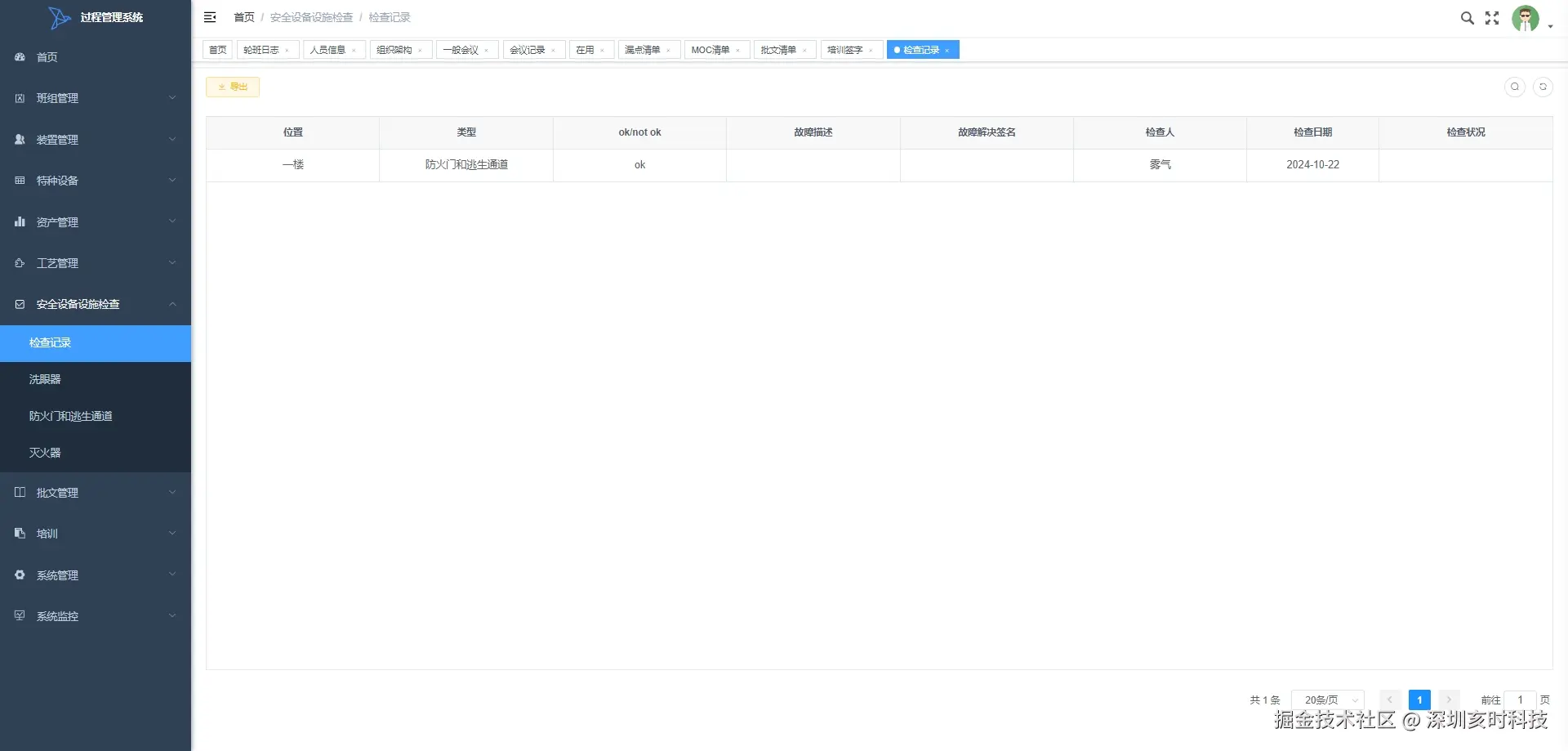The height and width of the screenshot is (751, 1568).
Task: Close the active 检查记录 tab
Action: pyautogui.click(x=947, y=51)
